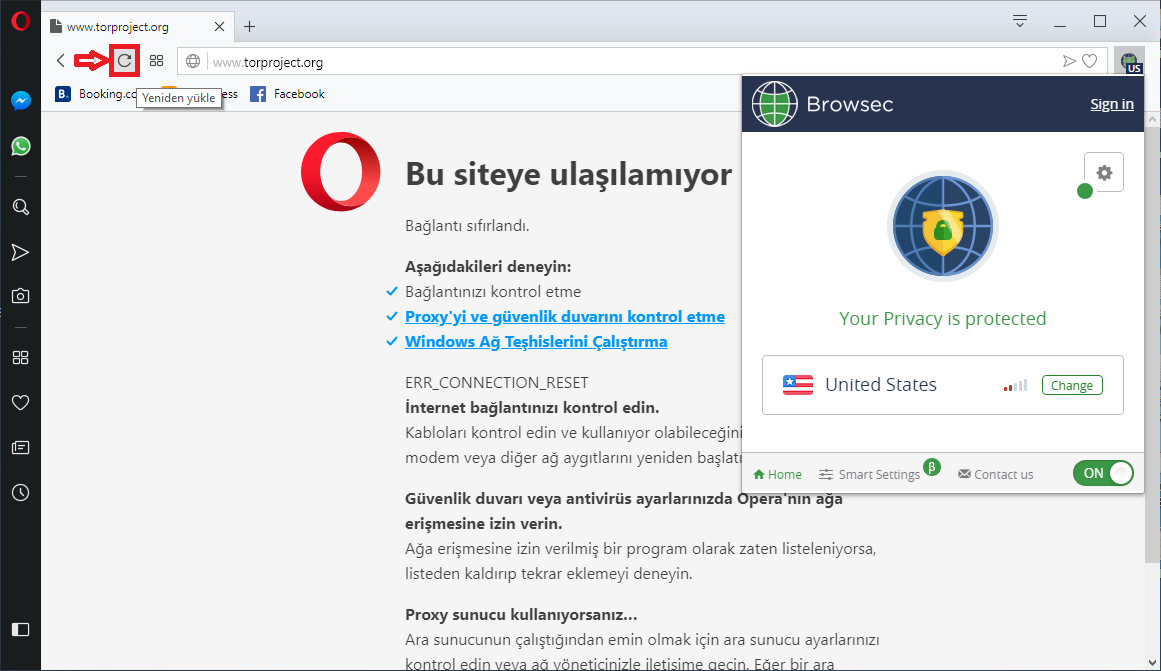Toggle the sidebar panel at bottom left

coord(20,629)
